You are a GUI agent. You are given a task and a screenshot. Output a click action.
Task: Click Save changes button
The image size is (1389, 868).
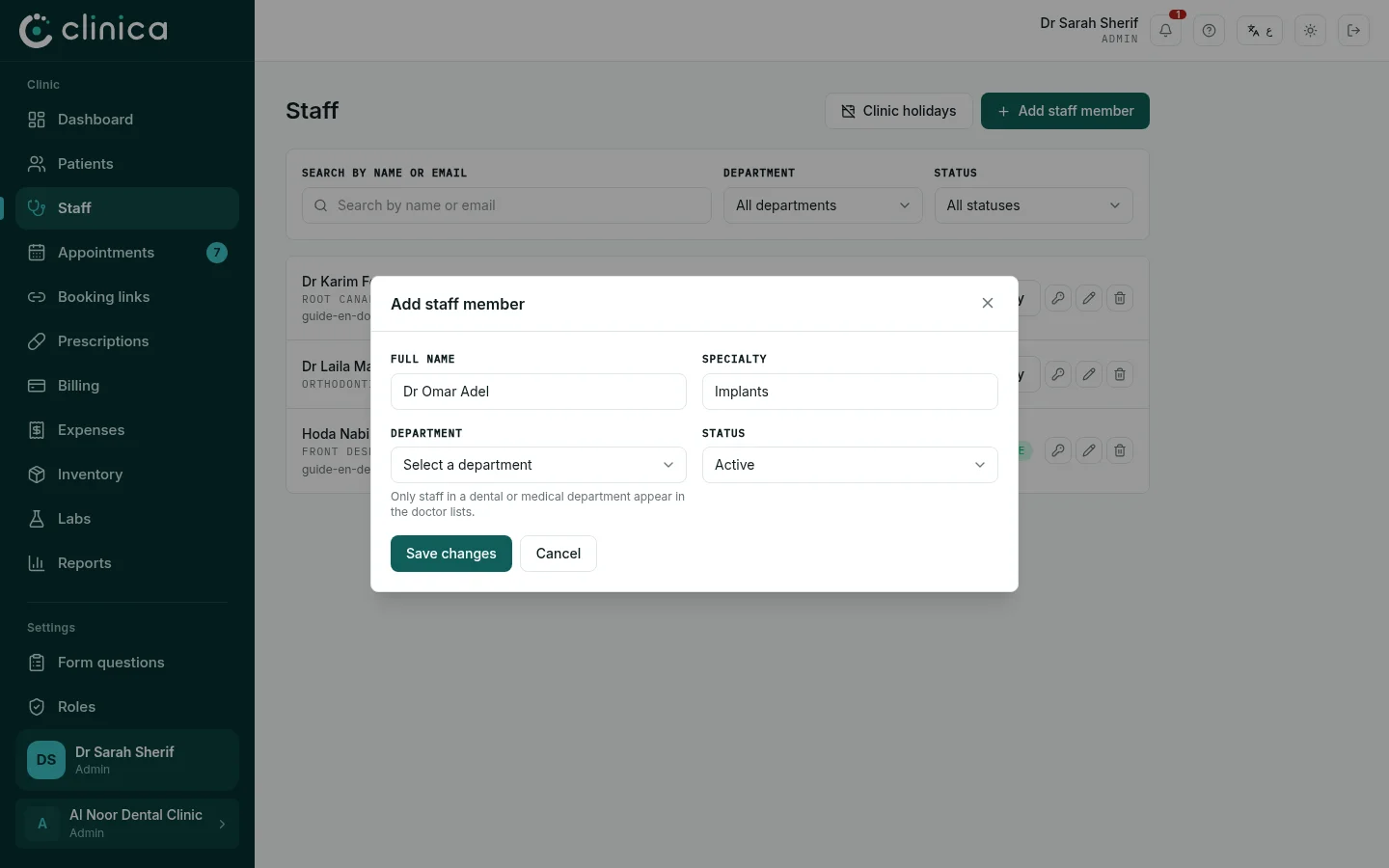[451, 554]
